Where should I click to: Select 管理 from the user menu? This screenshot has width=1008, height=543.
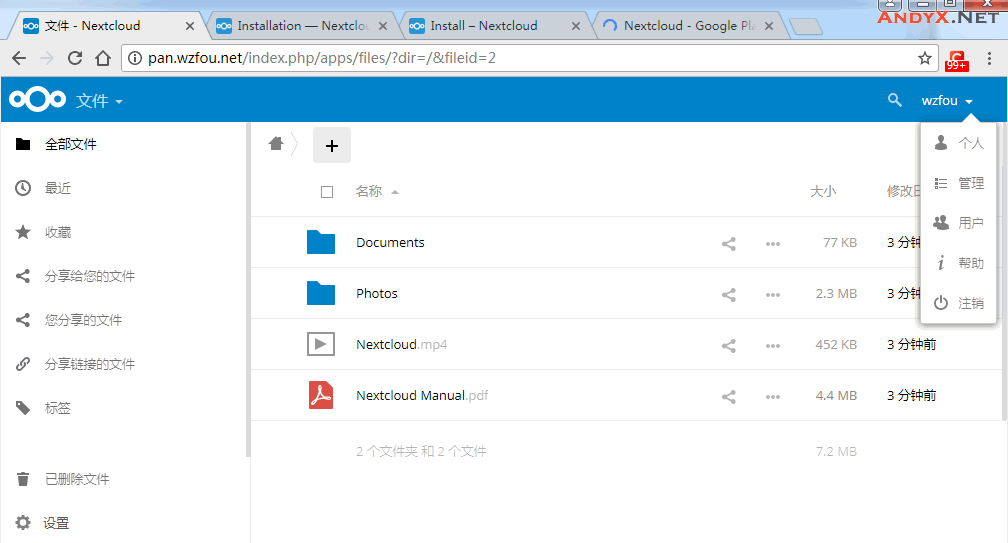pyautogui.click(x=970, y=183)
